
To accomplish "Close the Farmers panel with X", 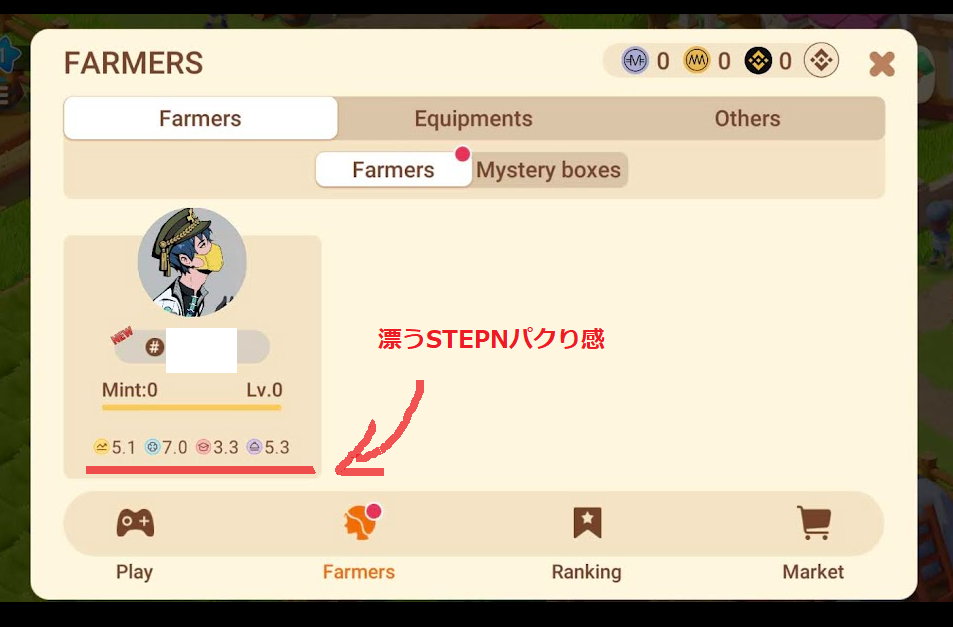I will pyautogui.click(x=881, y=64).
